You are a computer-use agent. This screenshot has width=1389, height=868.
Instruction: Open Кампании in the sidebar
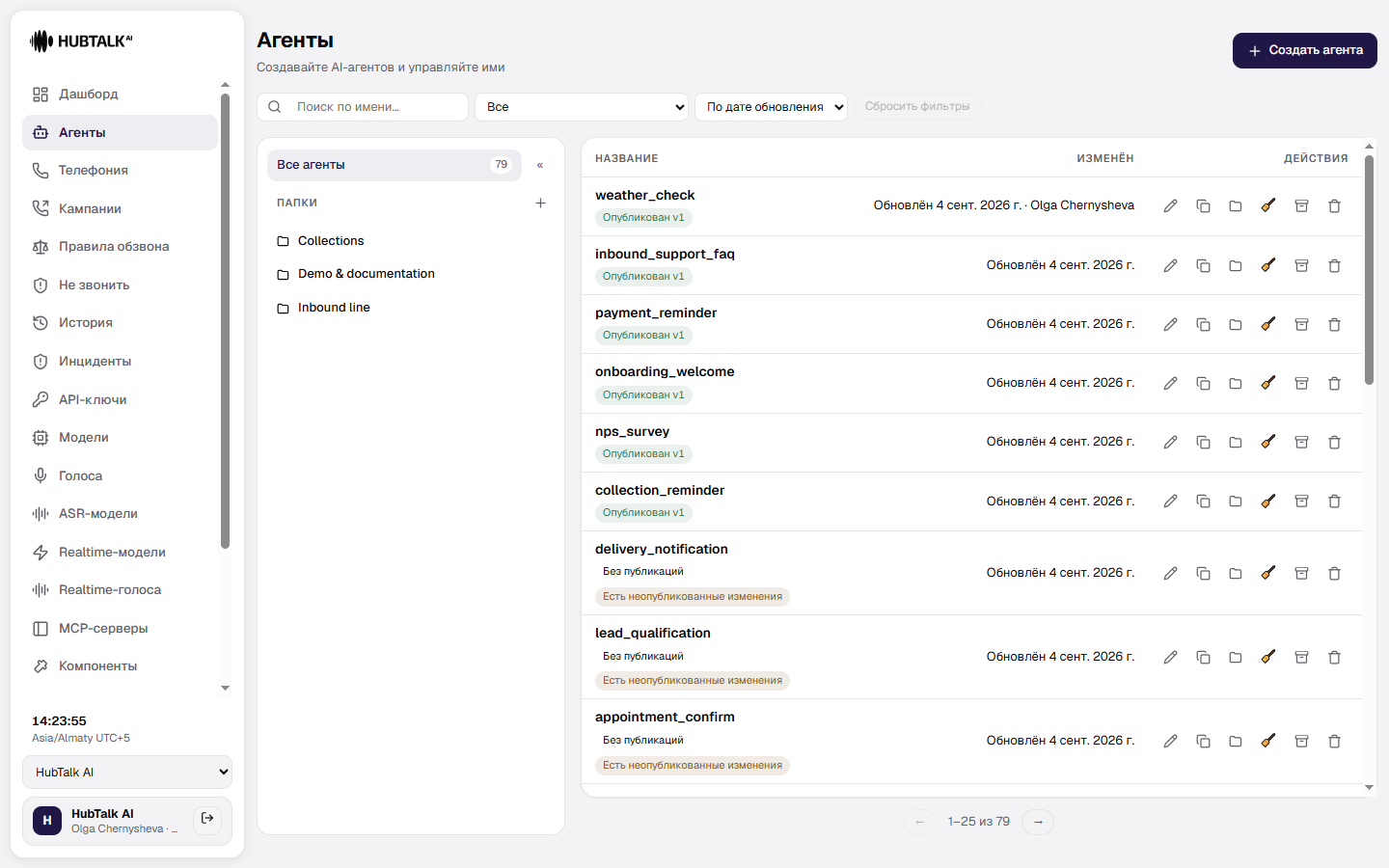[120, 208]
